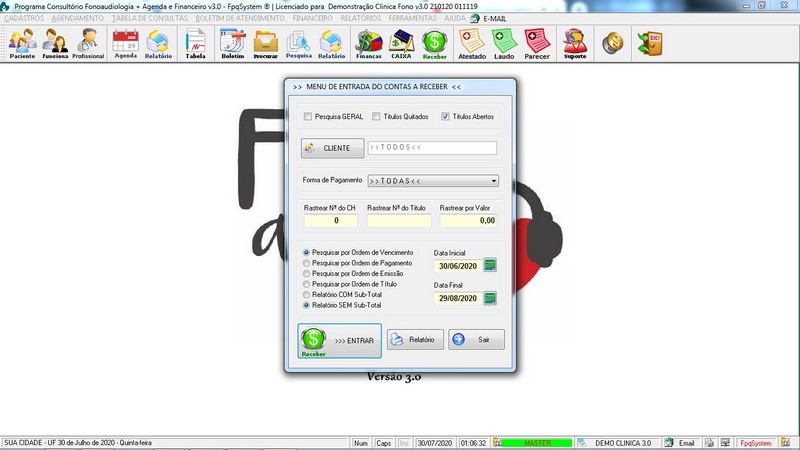The height and width of the screenshot is (450, 800).
Task: Click the Sair button
Action: click(476, 340)
